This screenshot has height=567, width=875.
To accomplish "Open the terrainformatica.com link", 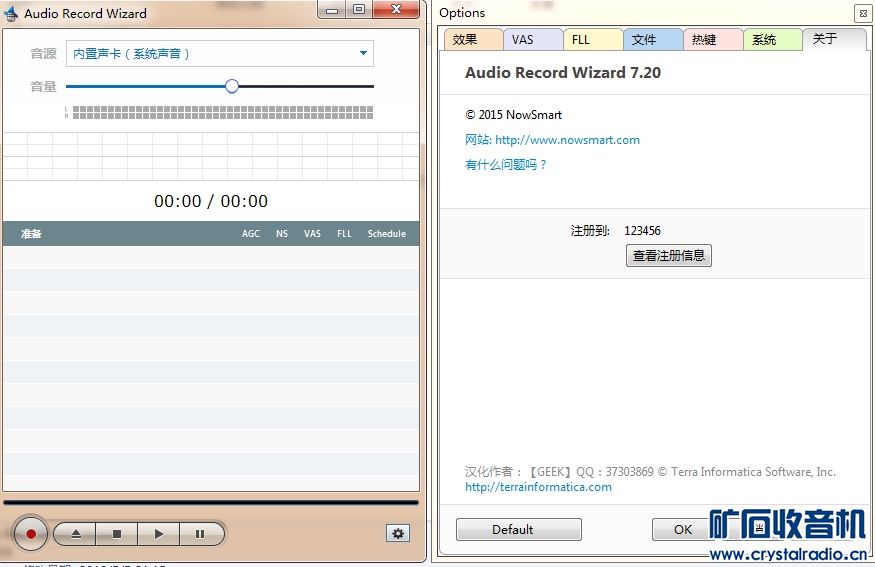I will click(539, 487).
